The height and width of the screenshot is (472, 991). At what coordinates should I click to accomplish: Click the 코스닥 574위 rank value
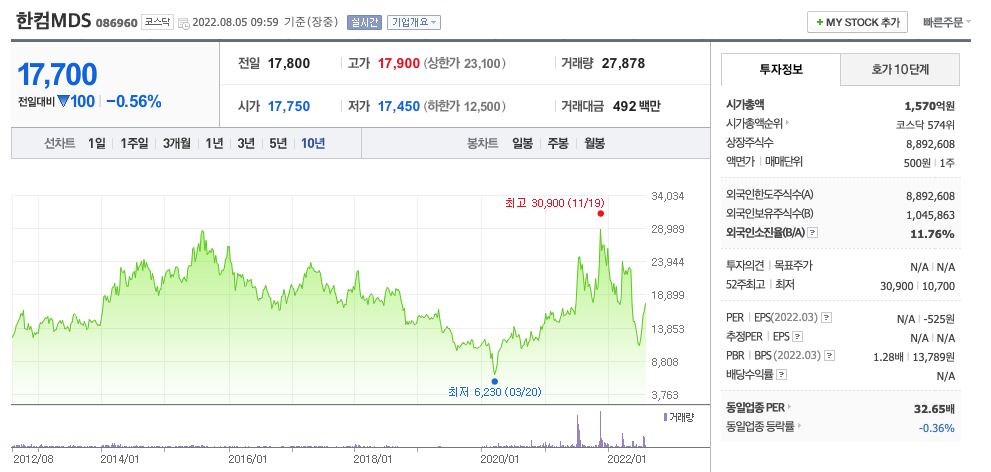pos(925,124)
